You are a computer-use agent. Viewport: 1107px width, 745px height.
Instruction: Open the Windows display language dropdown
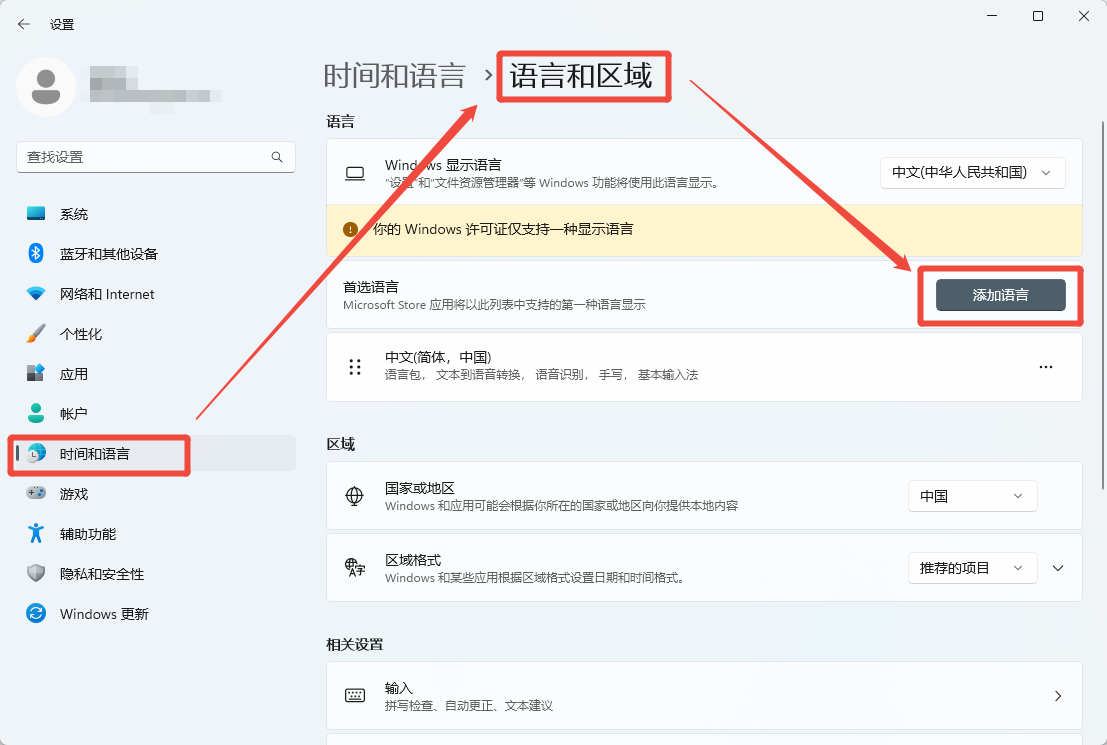pyautogui.click(x=972, y=172)
